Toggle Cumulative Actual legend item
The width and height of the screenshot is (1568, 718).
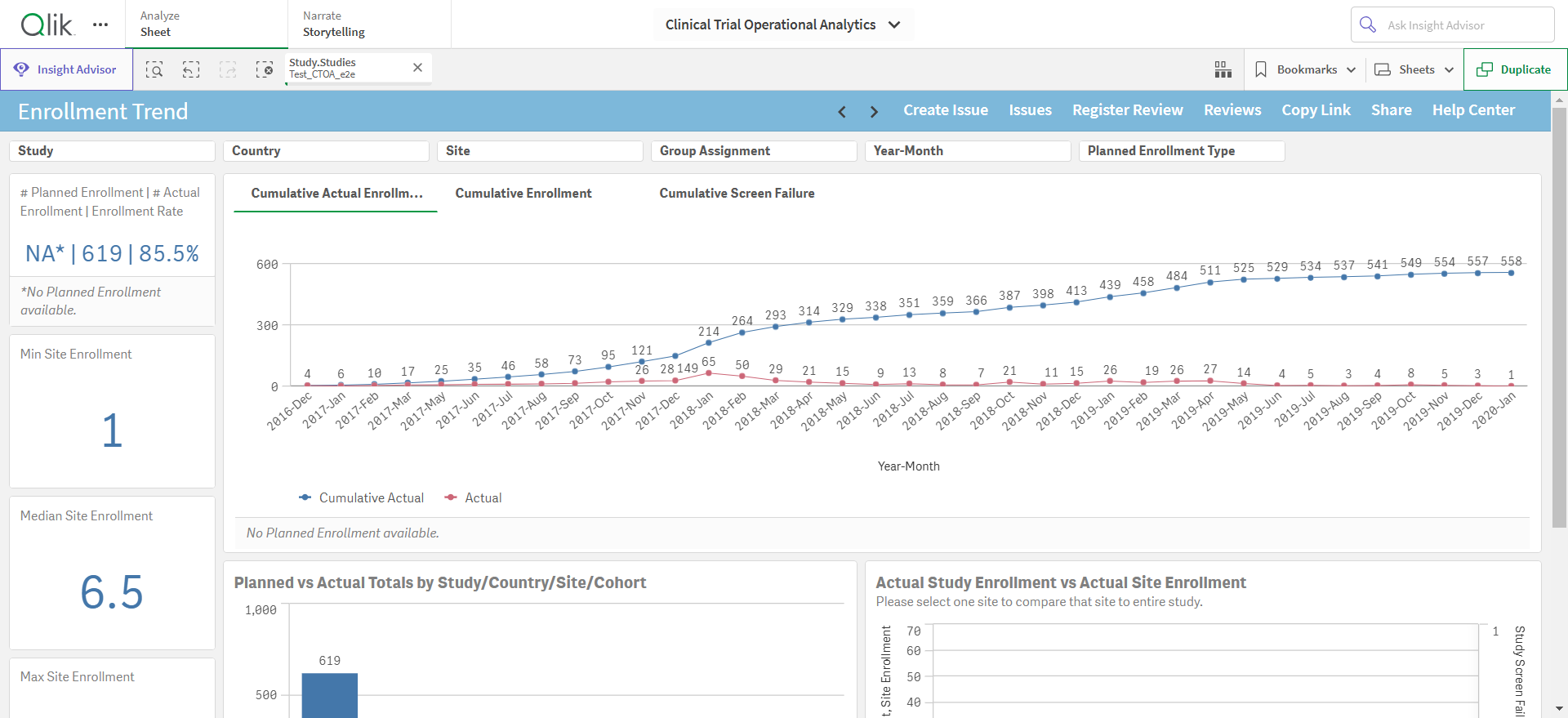pos(361,497)
